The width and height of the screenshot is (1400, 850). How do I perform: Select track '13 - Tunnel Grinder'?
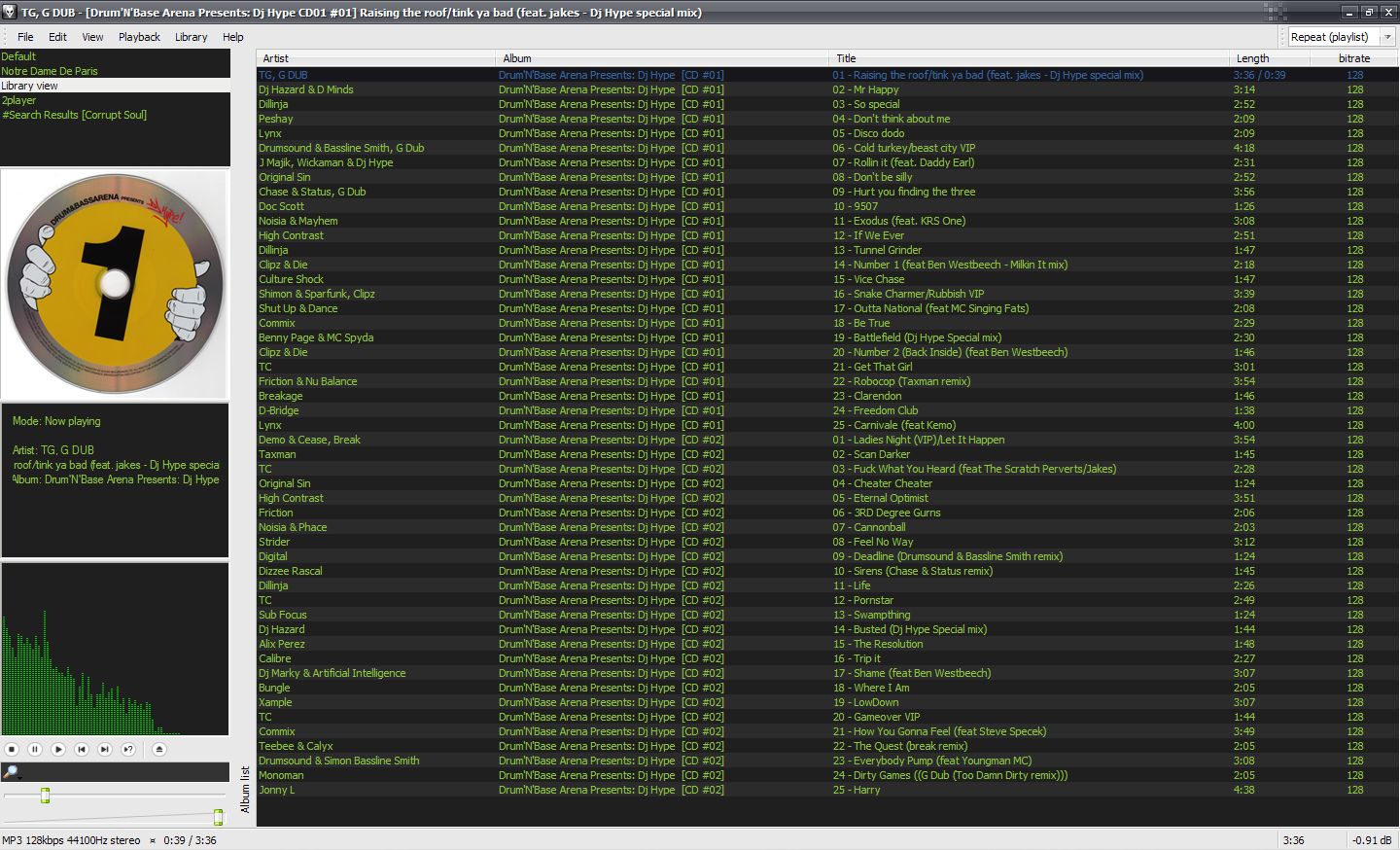click(x=877, y=250)
